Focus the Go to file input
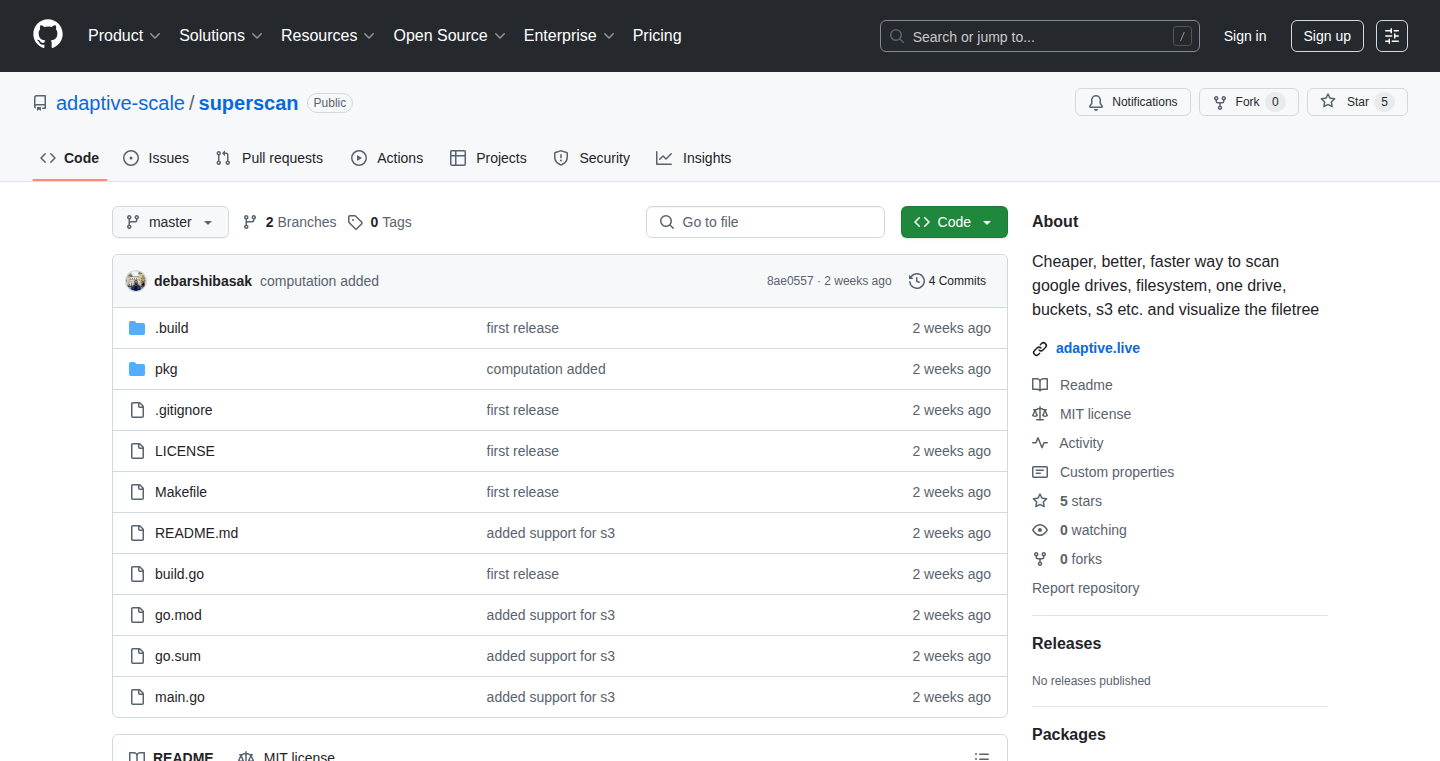 coord(765,222)
